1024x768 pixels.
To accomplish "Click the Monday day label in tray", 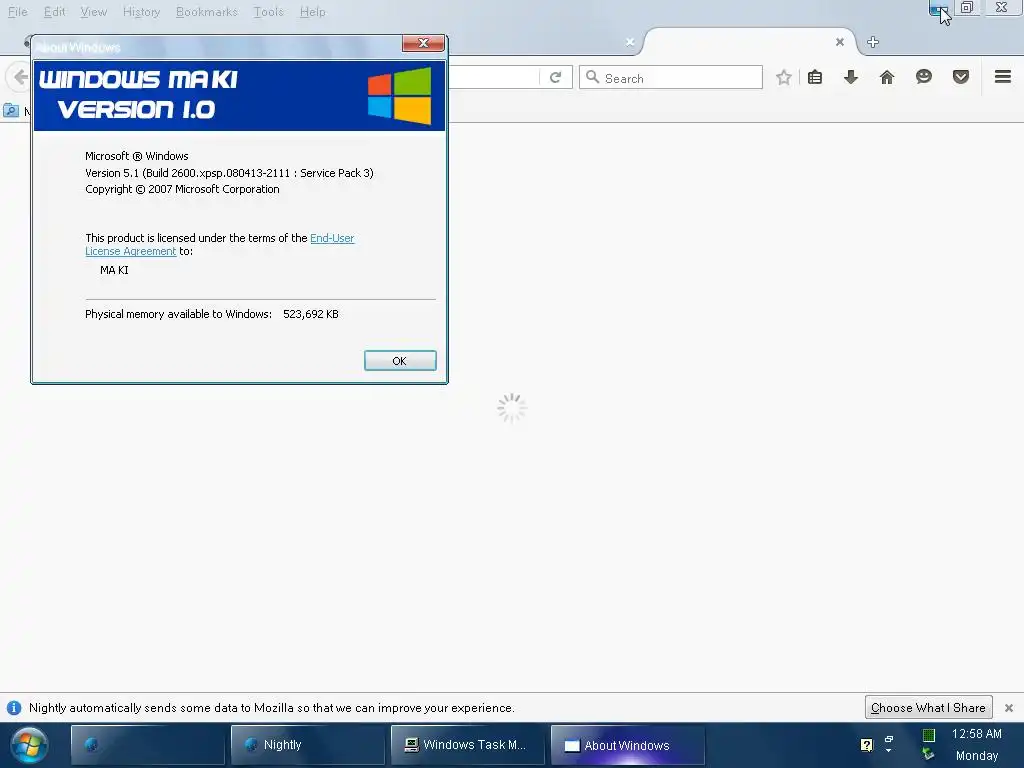I will (x=977, y=756).
